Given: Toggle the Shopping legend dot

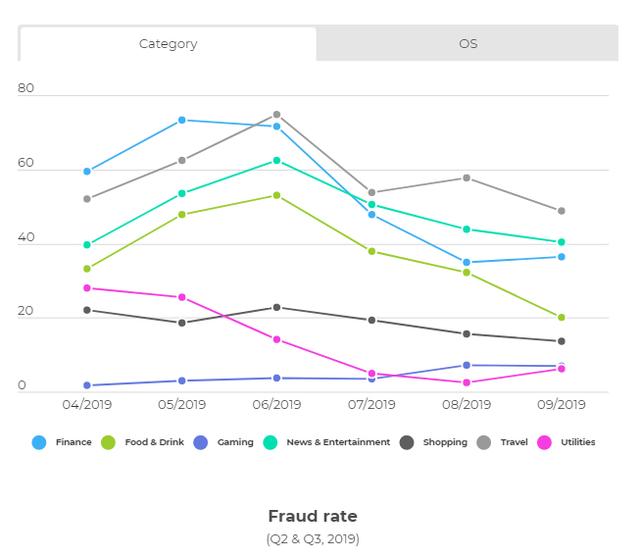Looking at the screenshot, I should pyautogui.click(x=407, y=442).
